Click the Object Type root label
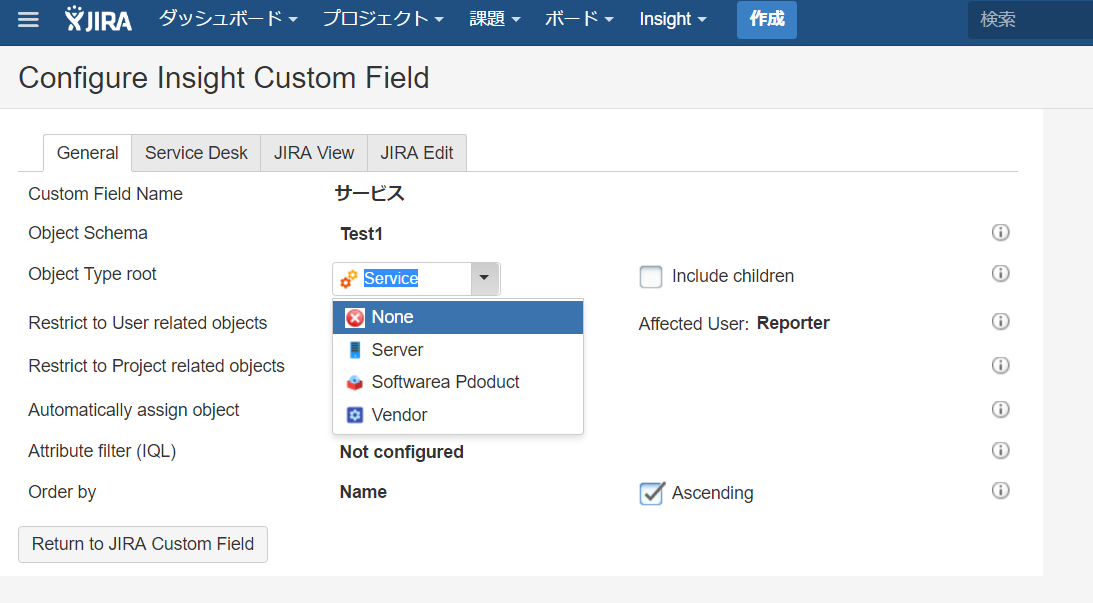Image resolution: width=1093 pixels, height=603 pixels. 92,274
